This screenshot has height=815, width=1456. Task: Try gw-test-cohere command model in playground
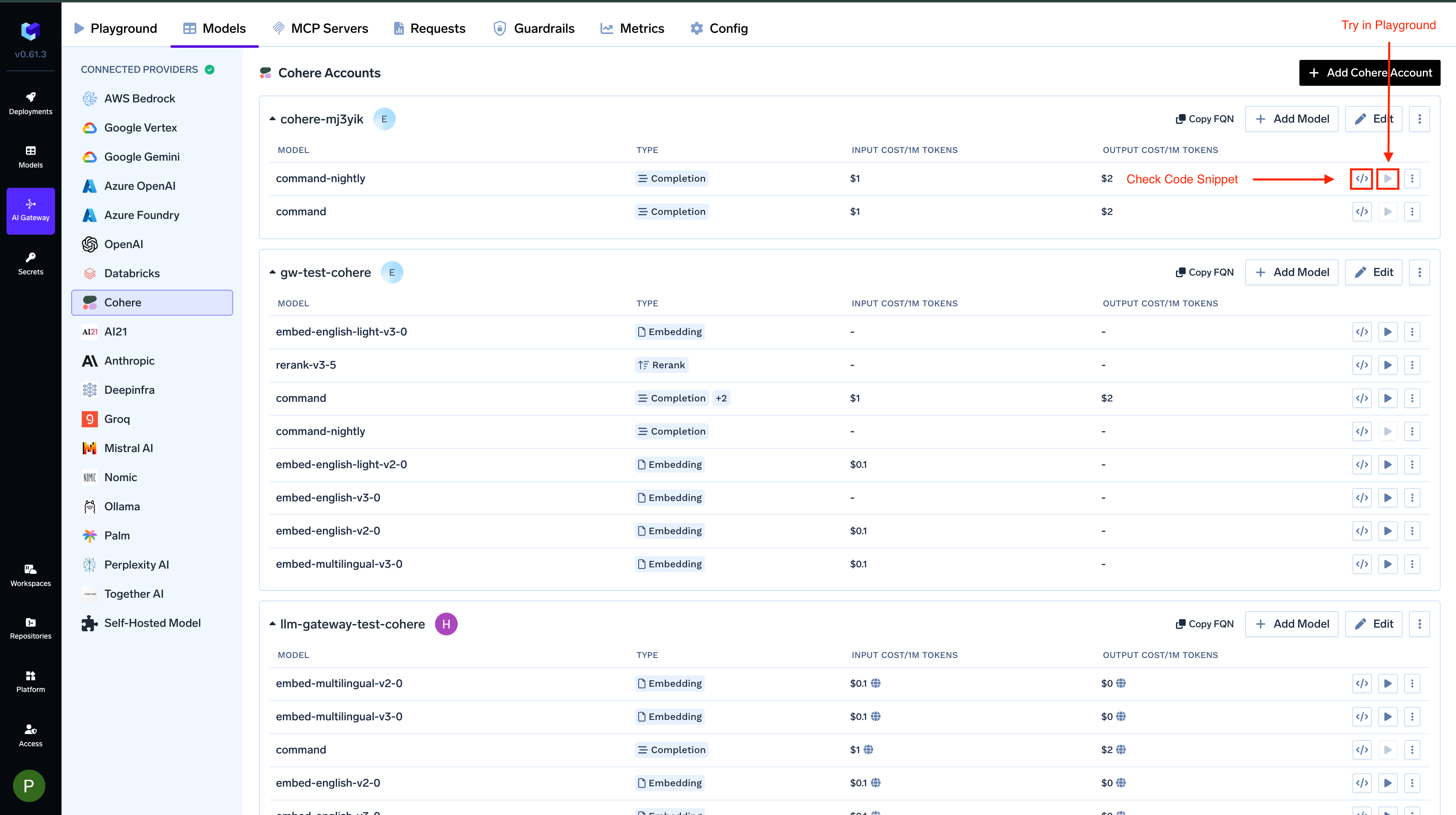1388,399
